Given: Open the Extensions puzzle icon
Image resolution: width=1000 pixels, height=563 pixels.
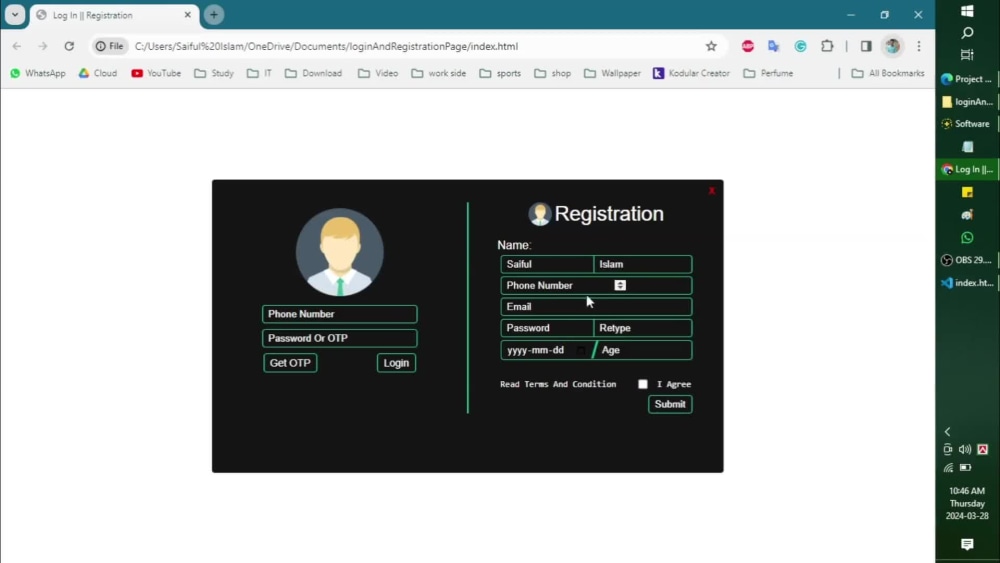Looking at the screenshot, I should tap(827, 46).
